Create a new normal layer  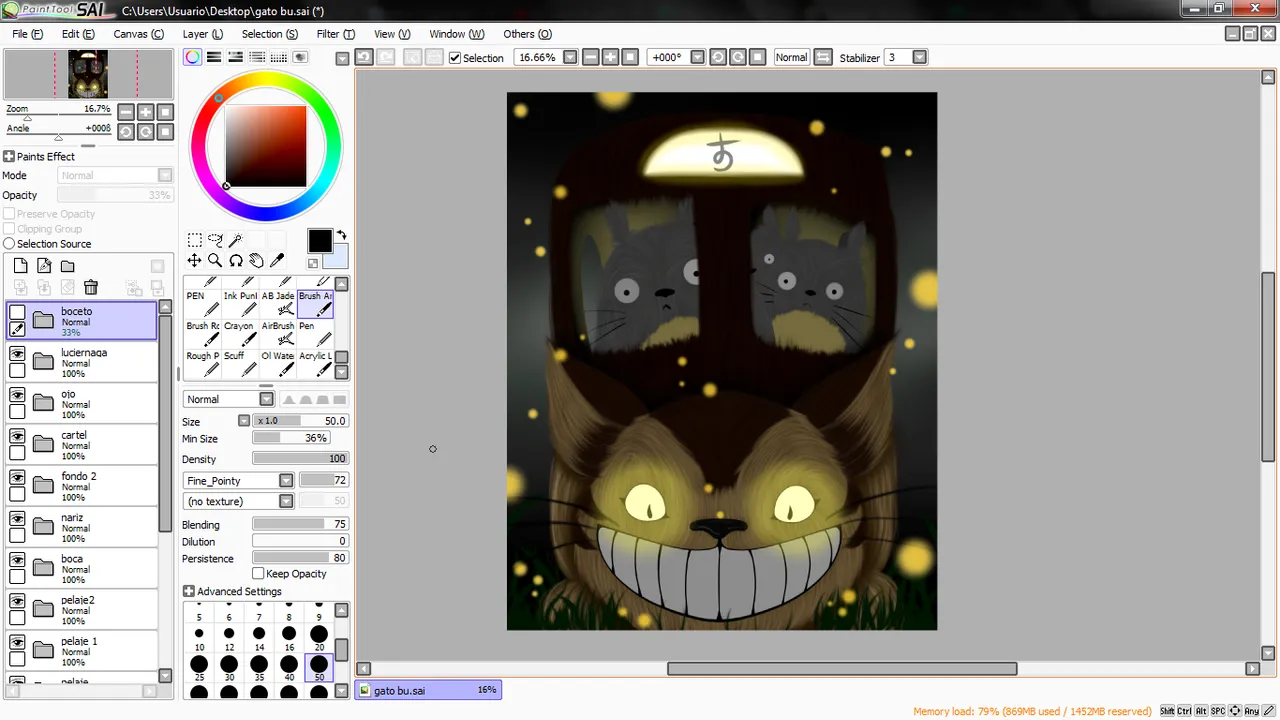(20, 266)
